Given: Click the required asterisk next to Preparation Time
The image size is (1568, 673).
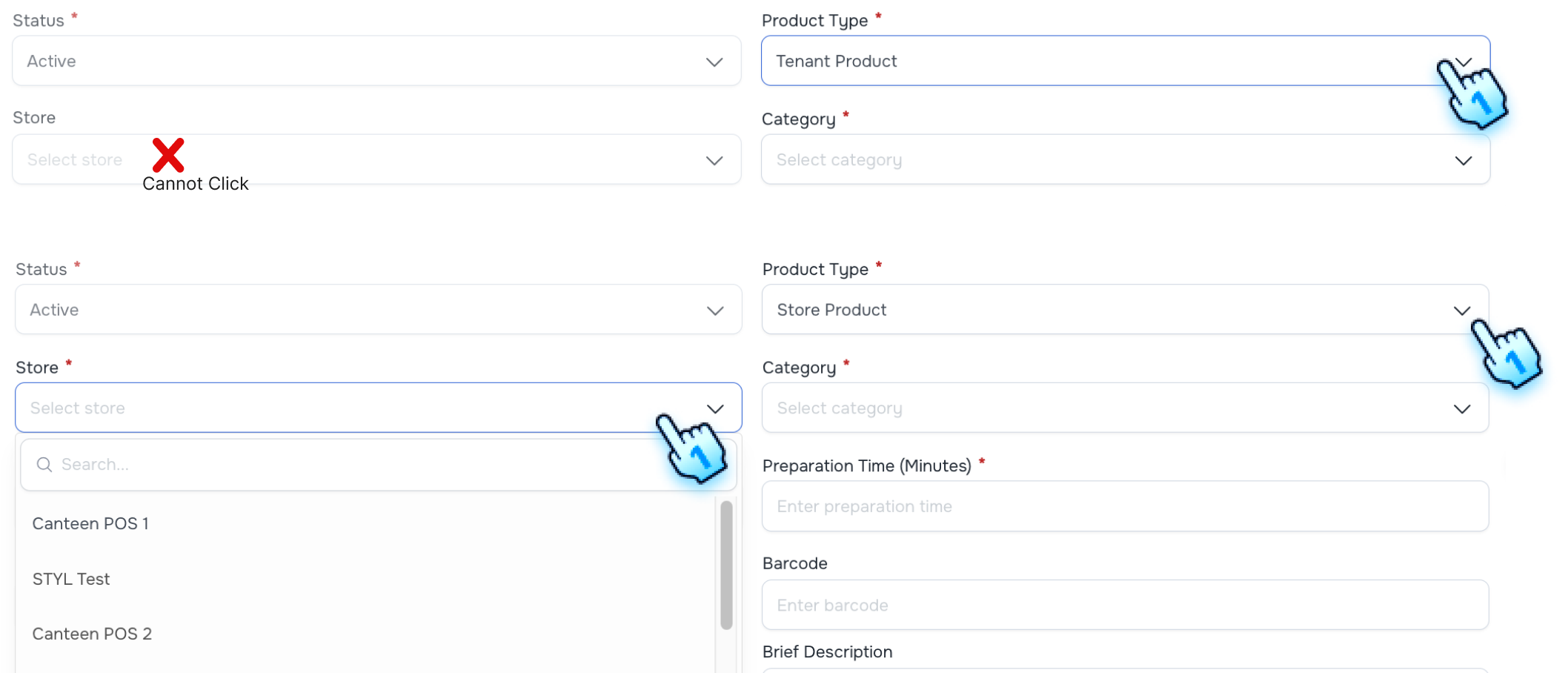Looking at the screenshot, I should point(982,461).
